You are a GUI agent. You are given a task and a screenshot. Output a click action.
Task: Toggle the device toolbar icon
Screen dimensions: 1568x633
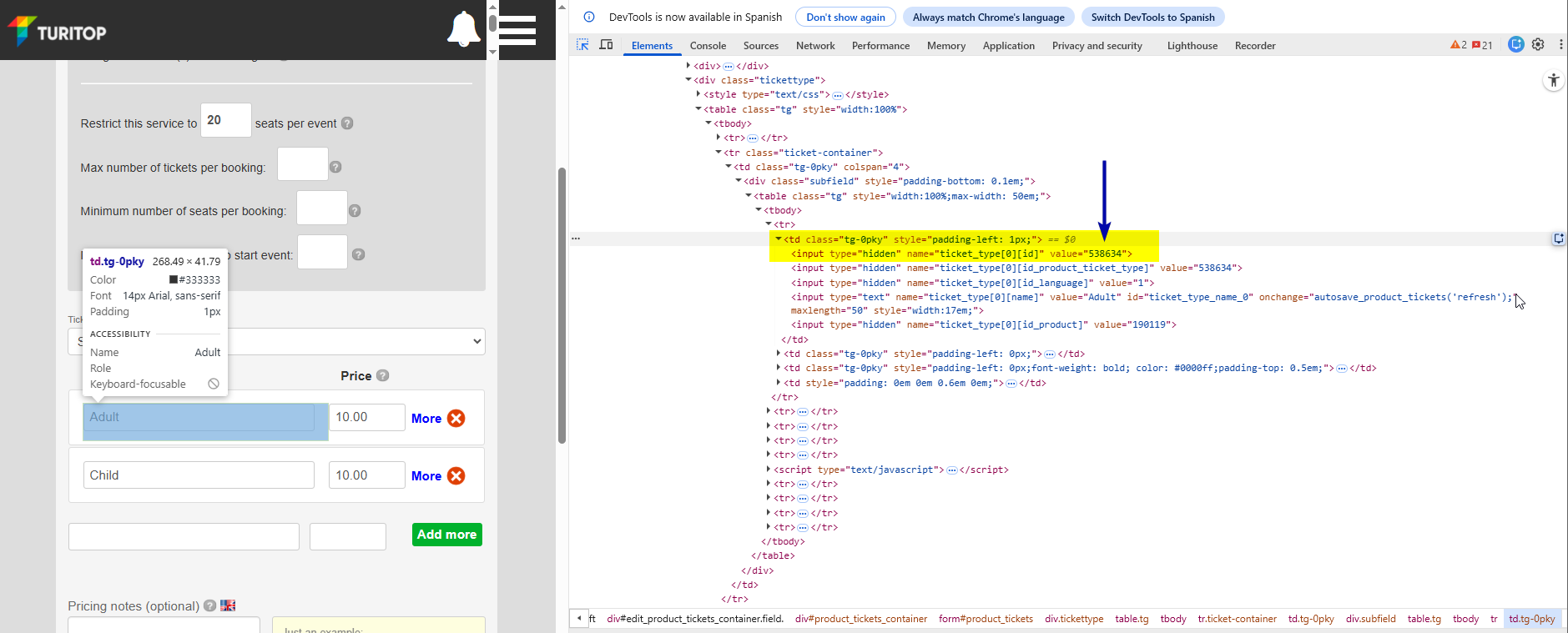click(607, 45)
